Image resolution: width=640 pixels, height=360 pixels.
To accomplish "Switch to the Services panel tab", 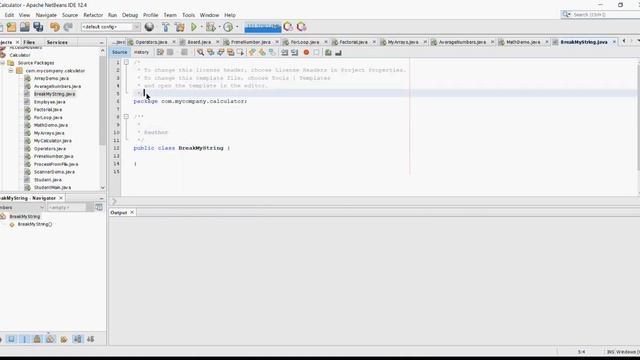I will tap(57, 42).
